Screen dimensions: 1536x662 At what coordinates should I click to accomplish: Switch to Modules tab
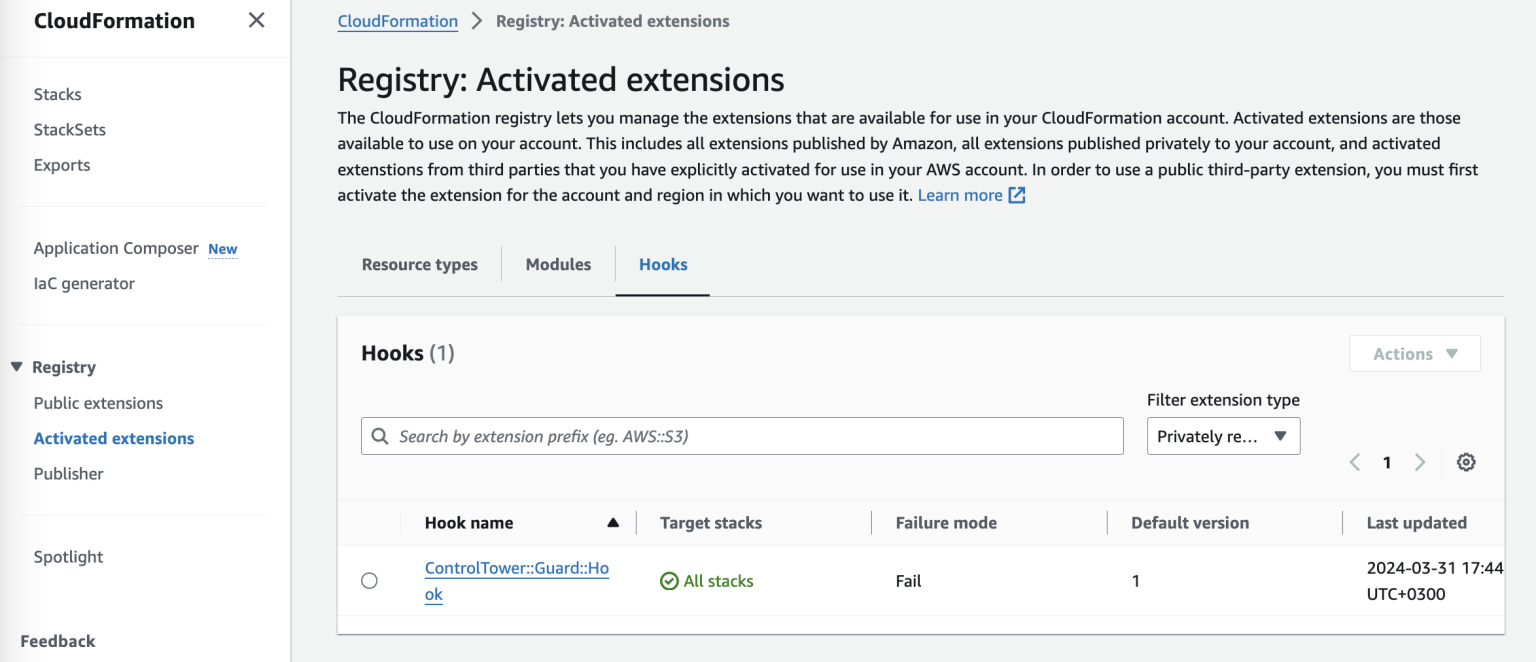[x=558, y=265]
